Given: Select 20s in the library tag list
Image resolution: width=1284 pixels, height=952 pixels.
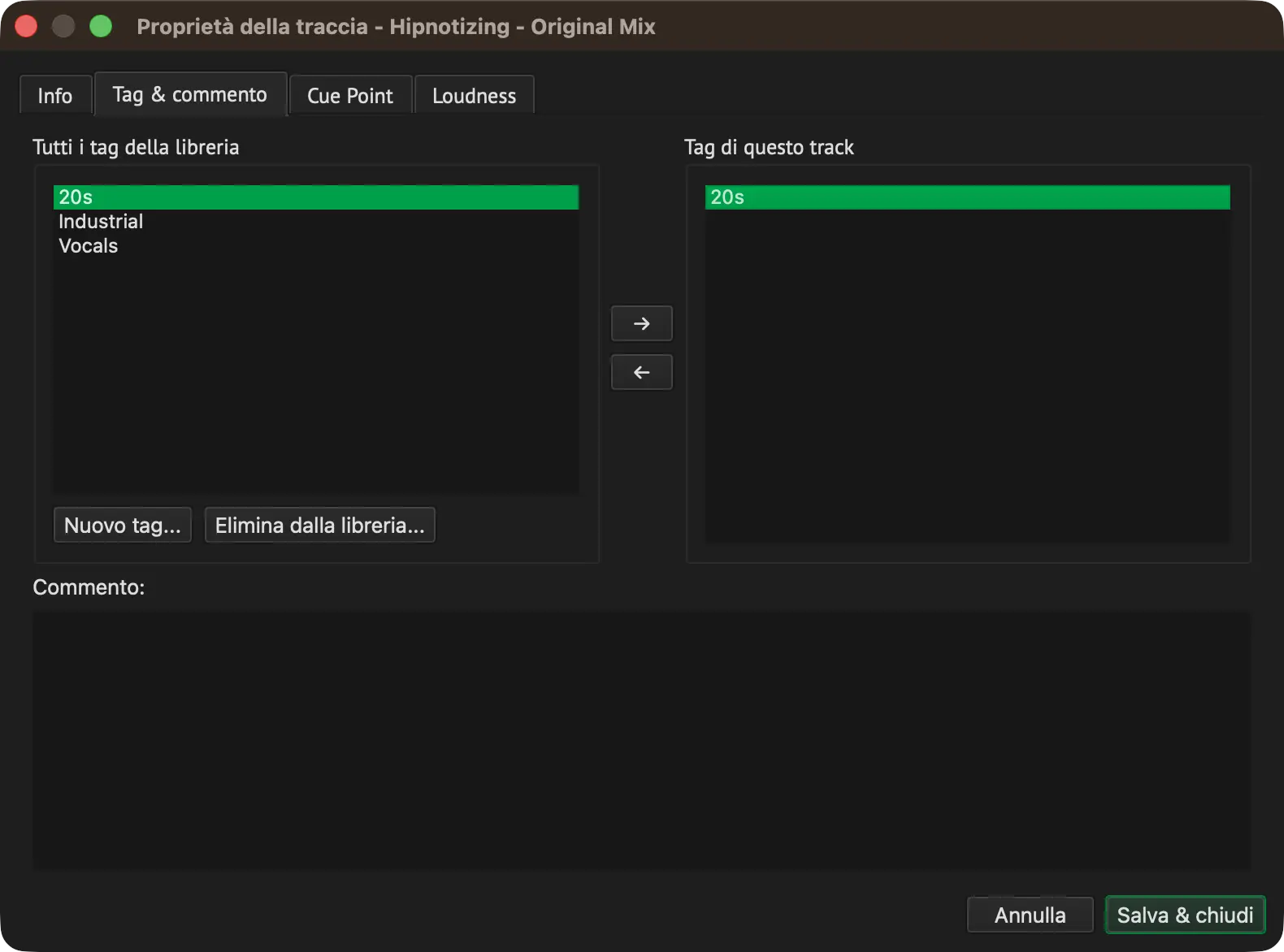Looking at the screenshot, I should point(316,197).
